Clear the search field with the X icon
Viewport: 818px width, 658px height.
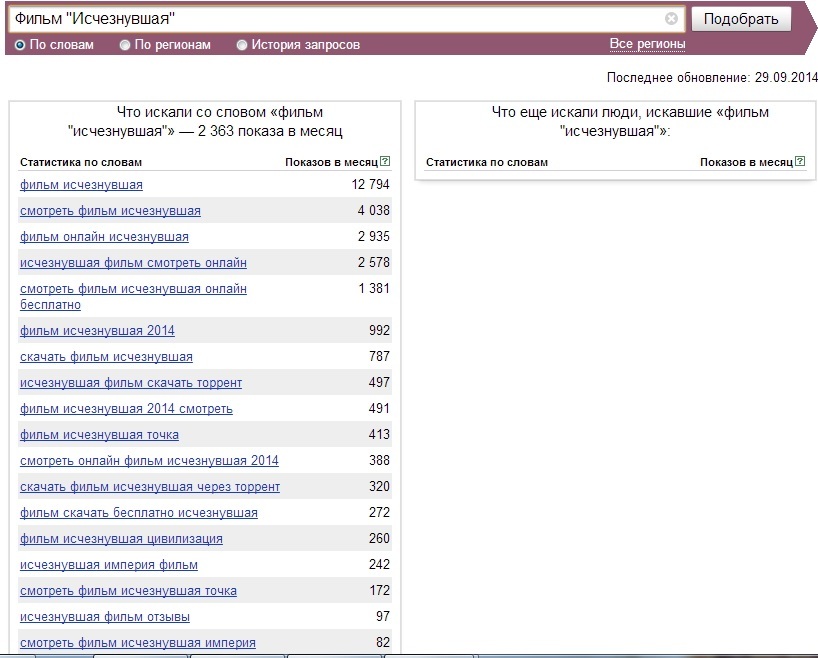tap(671, 19)
